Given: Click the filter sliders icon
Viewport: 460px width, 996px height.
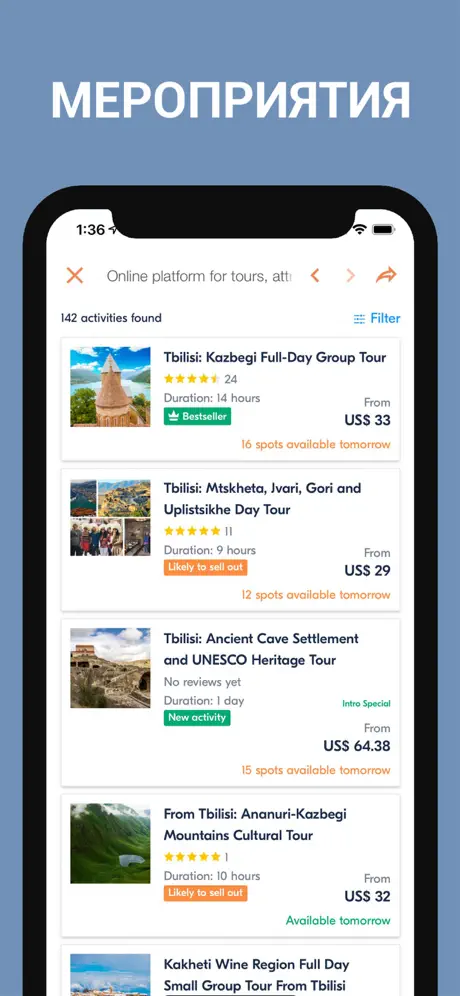Looking at the screenshot, I should tap(360, 319).
